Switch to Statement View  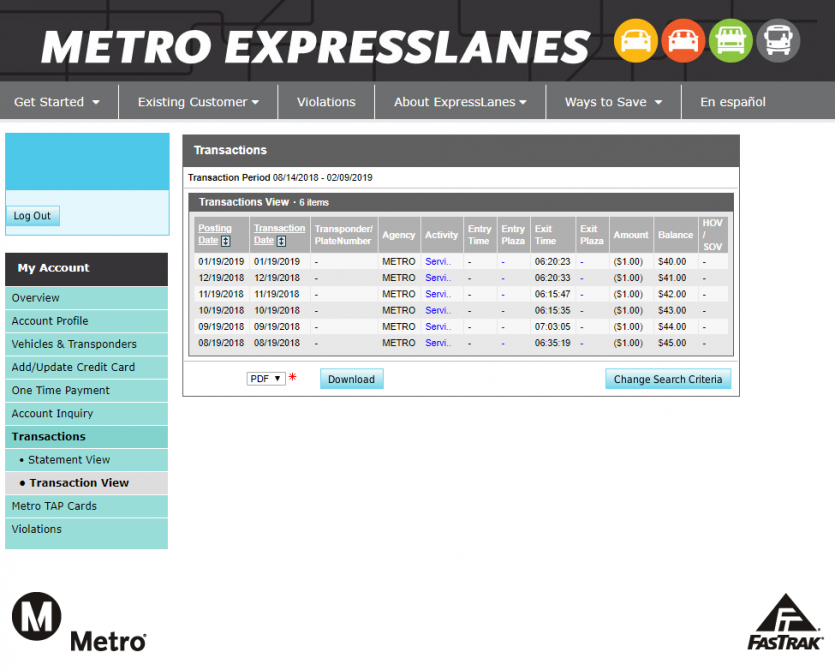(86, 460)
